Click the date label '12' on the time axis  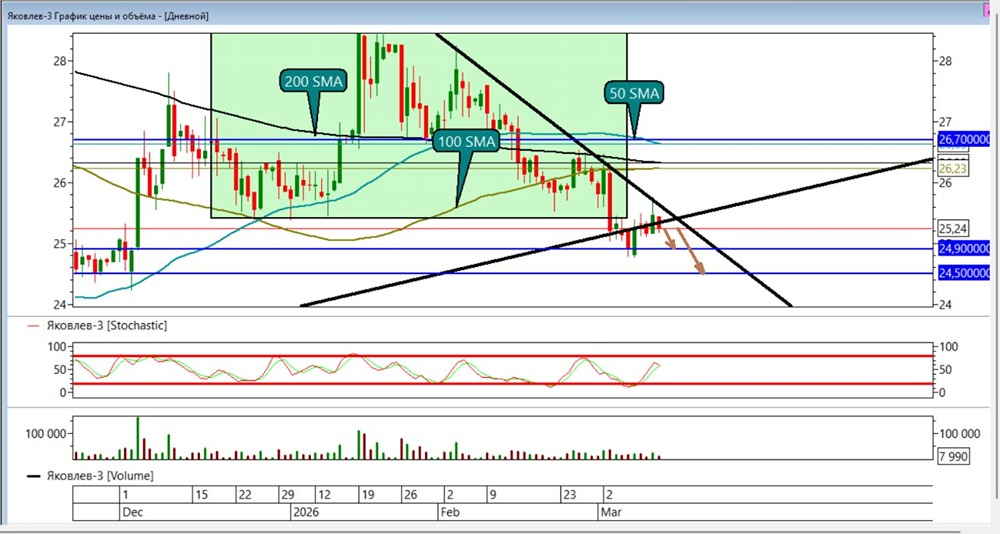coord(325,494)
